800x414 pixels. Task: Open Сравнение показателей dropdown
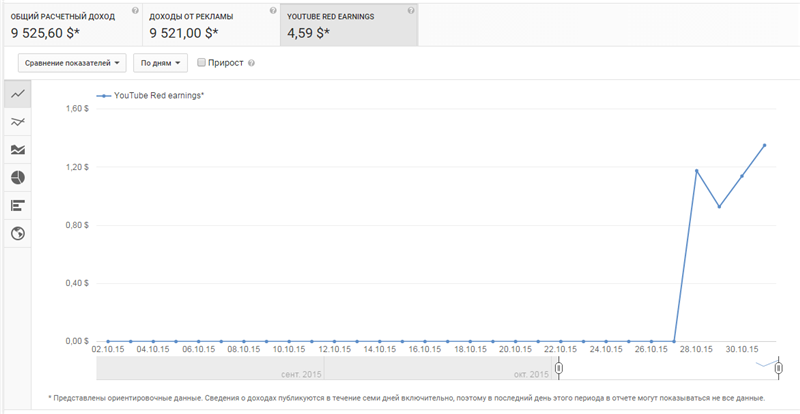(x=72, y=63)
